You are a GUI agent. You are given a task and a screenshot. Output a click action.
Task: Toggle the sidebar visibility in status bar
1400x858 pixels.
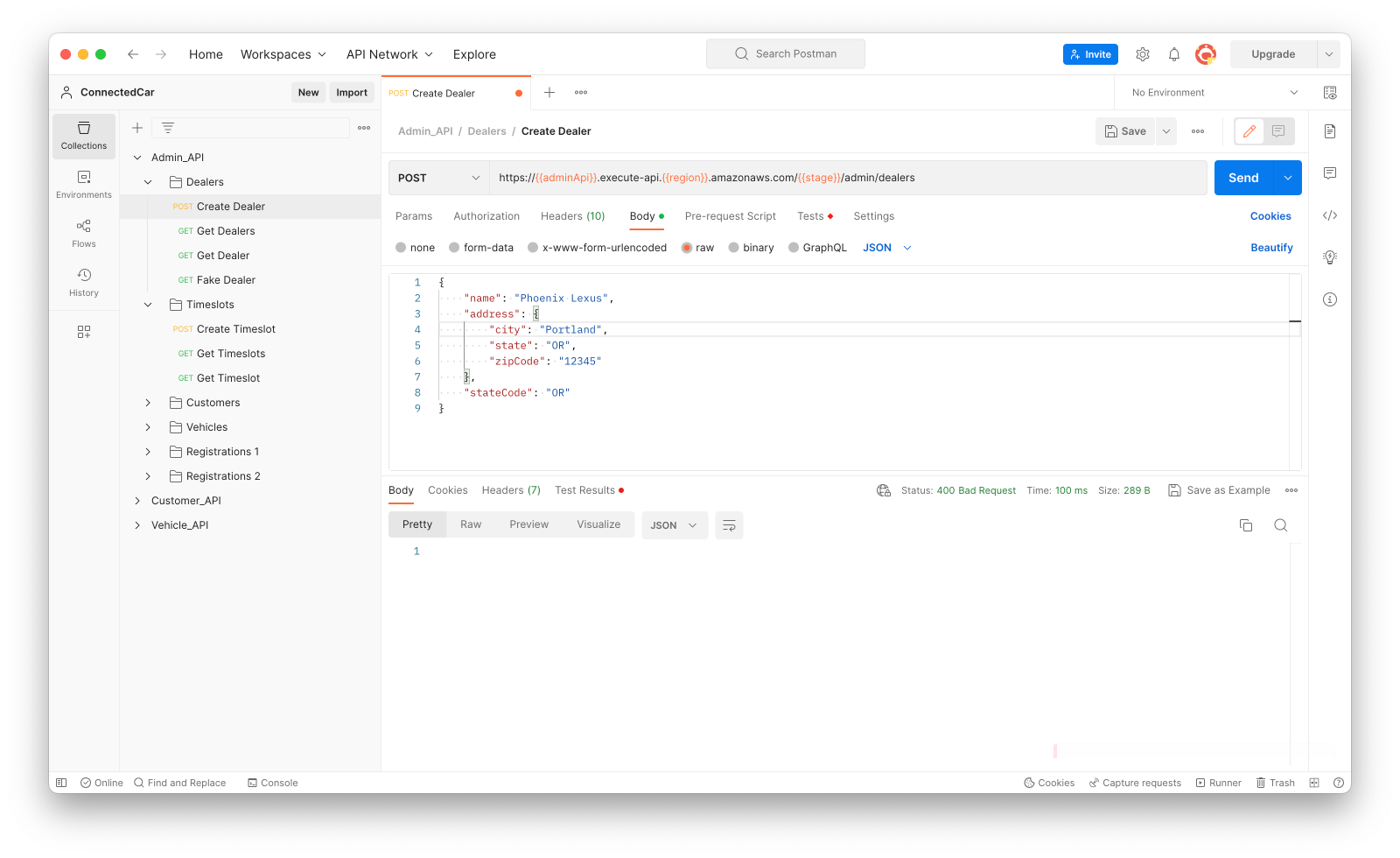(x=61, y=783)
